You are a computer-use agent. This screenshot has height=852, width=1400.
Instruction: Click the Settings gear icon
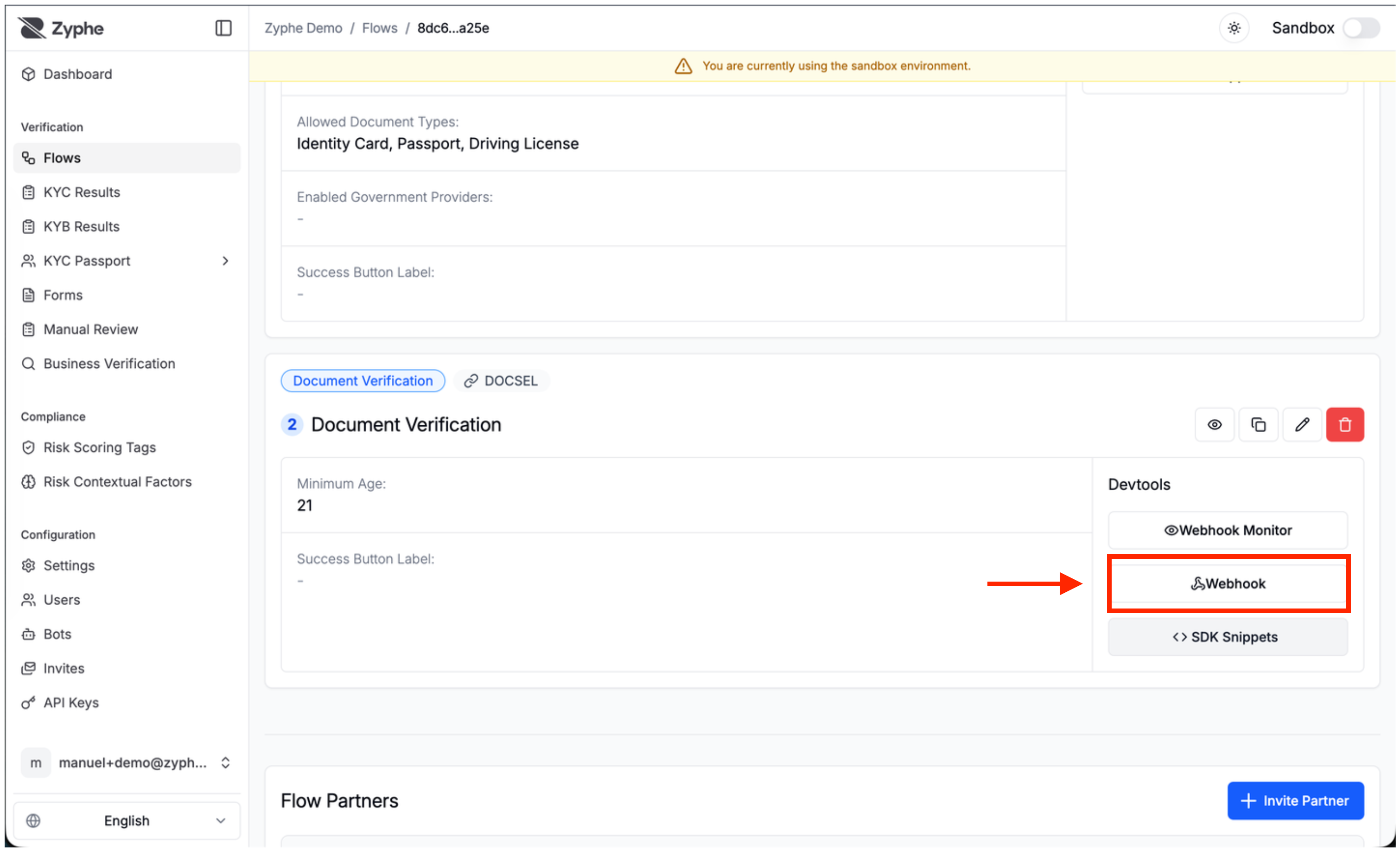tap(28, 565)
